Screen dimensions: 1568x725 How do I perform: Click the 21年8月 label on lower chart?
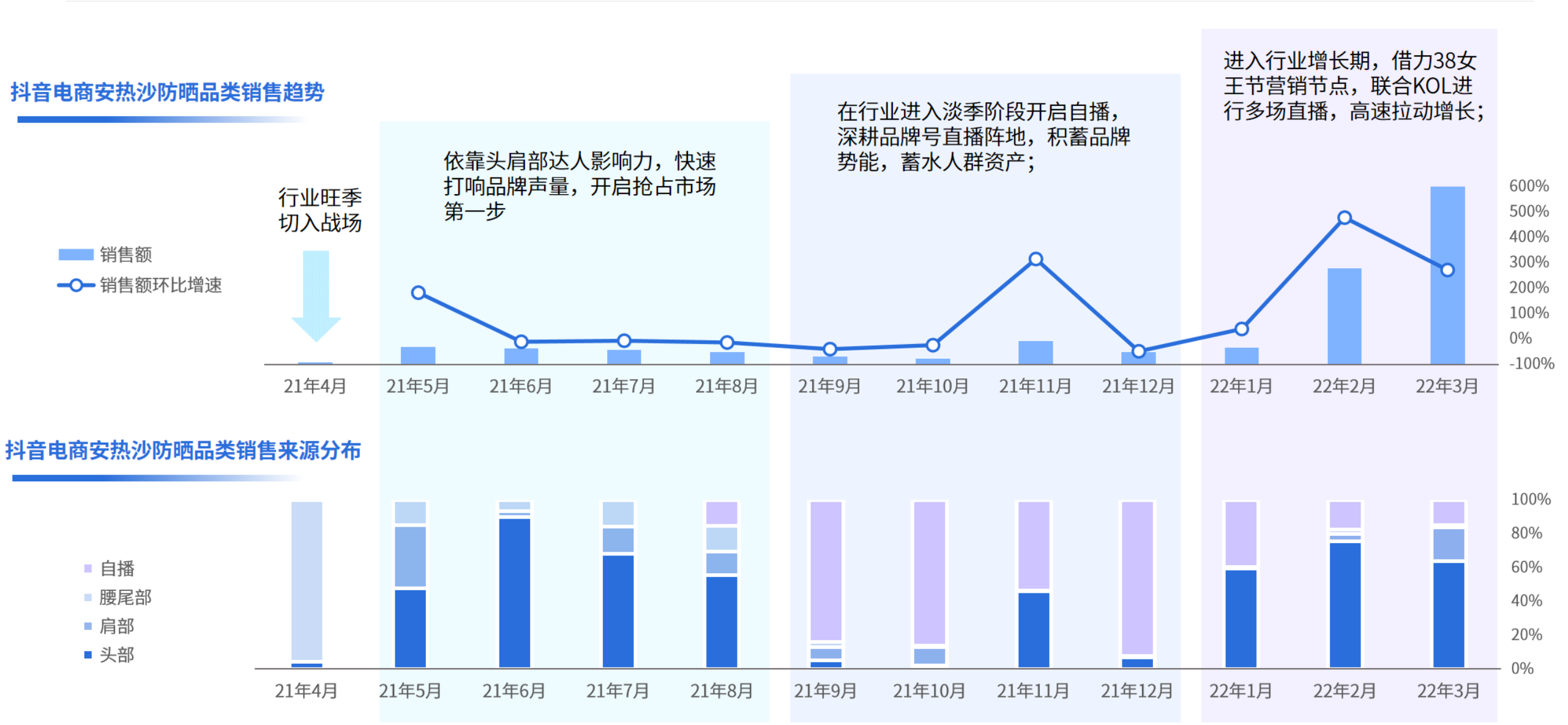point(722,691)
